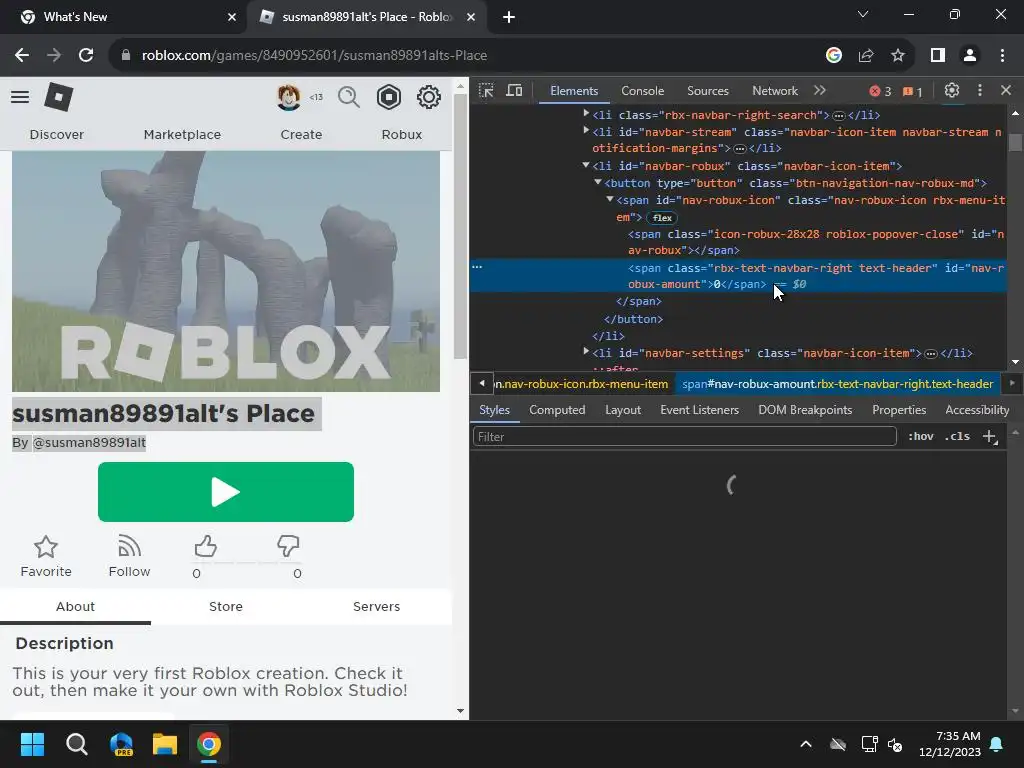Switch to the Sources tab
This screenshot has width=1024, height=768.
[x=708, y=91]
